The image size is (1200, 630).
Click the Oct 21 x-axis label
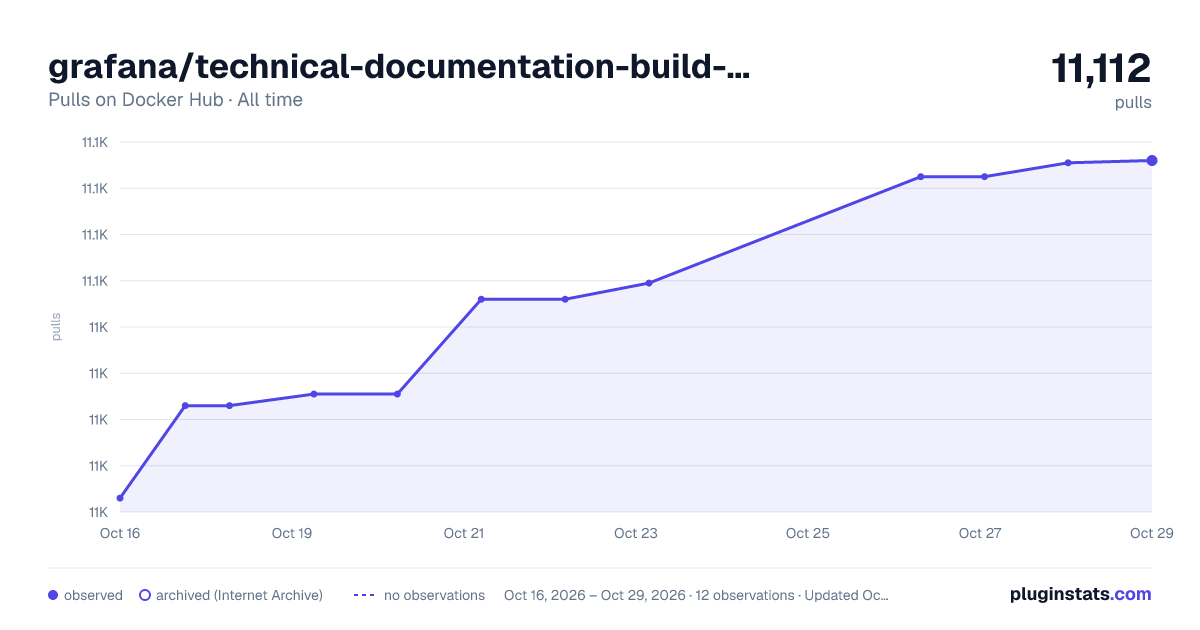click(x=464, y=533)
